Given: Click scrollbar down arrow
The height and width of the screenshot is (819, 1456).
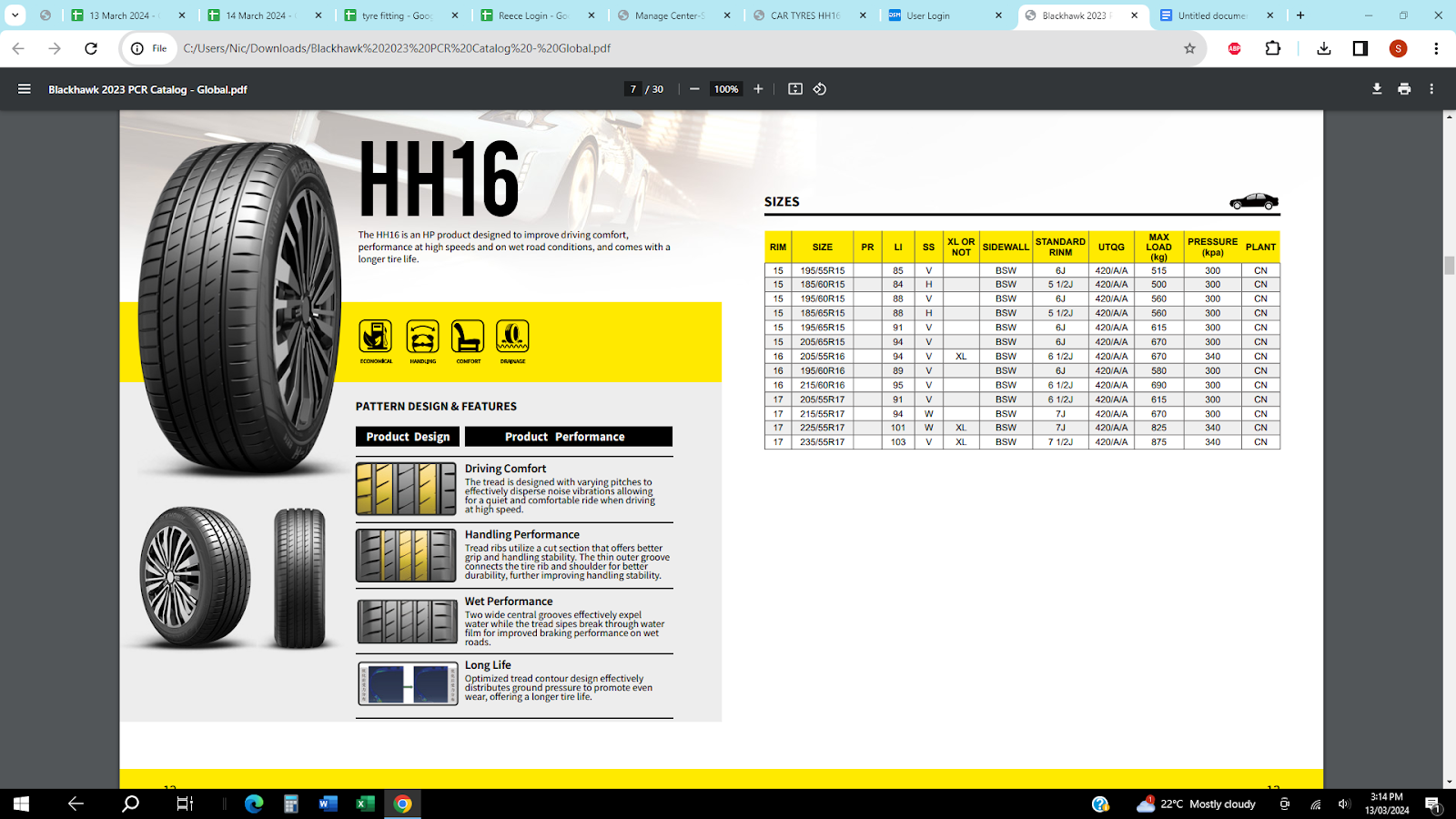Looking at the screenshot, I should point(1449,782).
